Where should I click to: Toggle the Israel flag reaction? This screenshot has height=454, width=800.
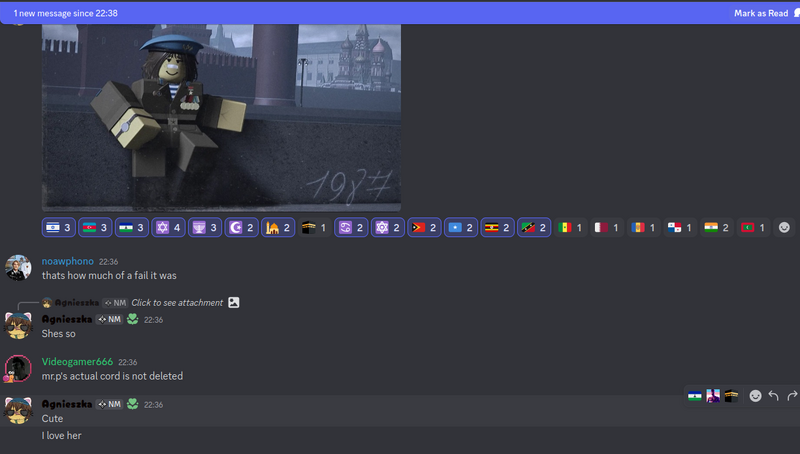pyautogui.click(x=59, y=228)
